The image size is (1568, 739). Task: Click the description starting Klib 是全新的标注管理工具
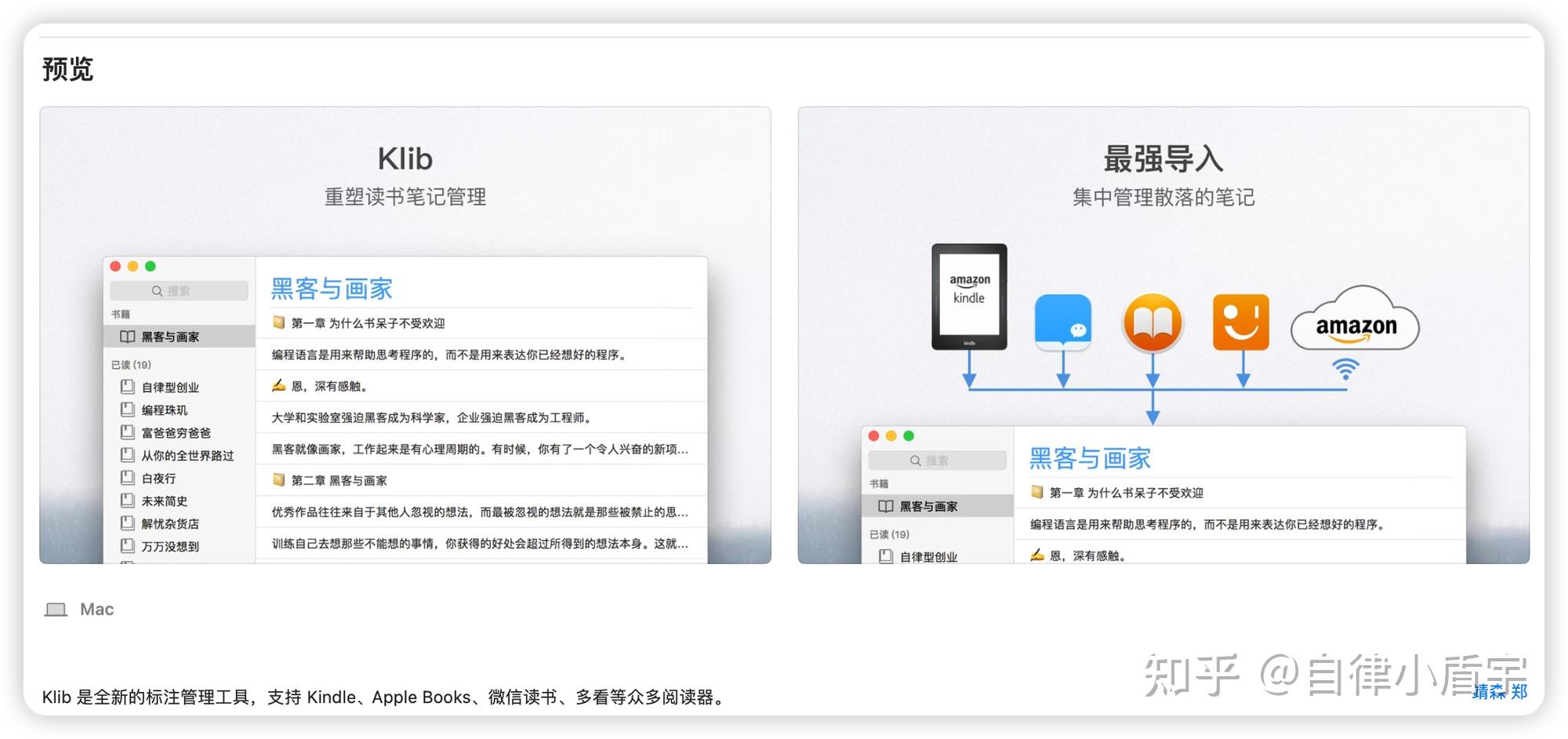[385, 697]
